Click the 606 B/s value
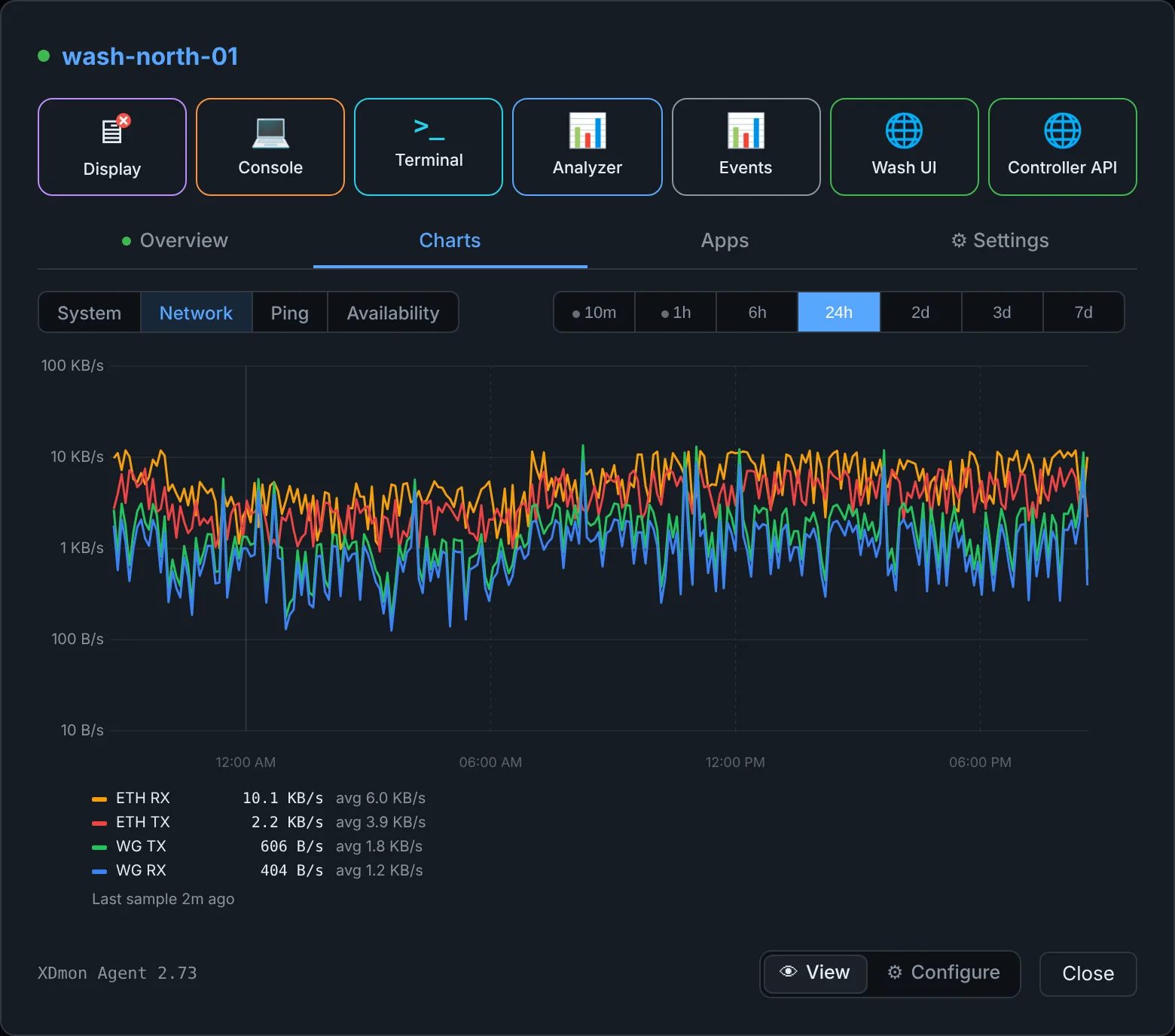This screenshot has height=1036, width=1175. click(x=291, y=846)
